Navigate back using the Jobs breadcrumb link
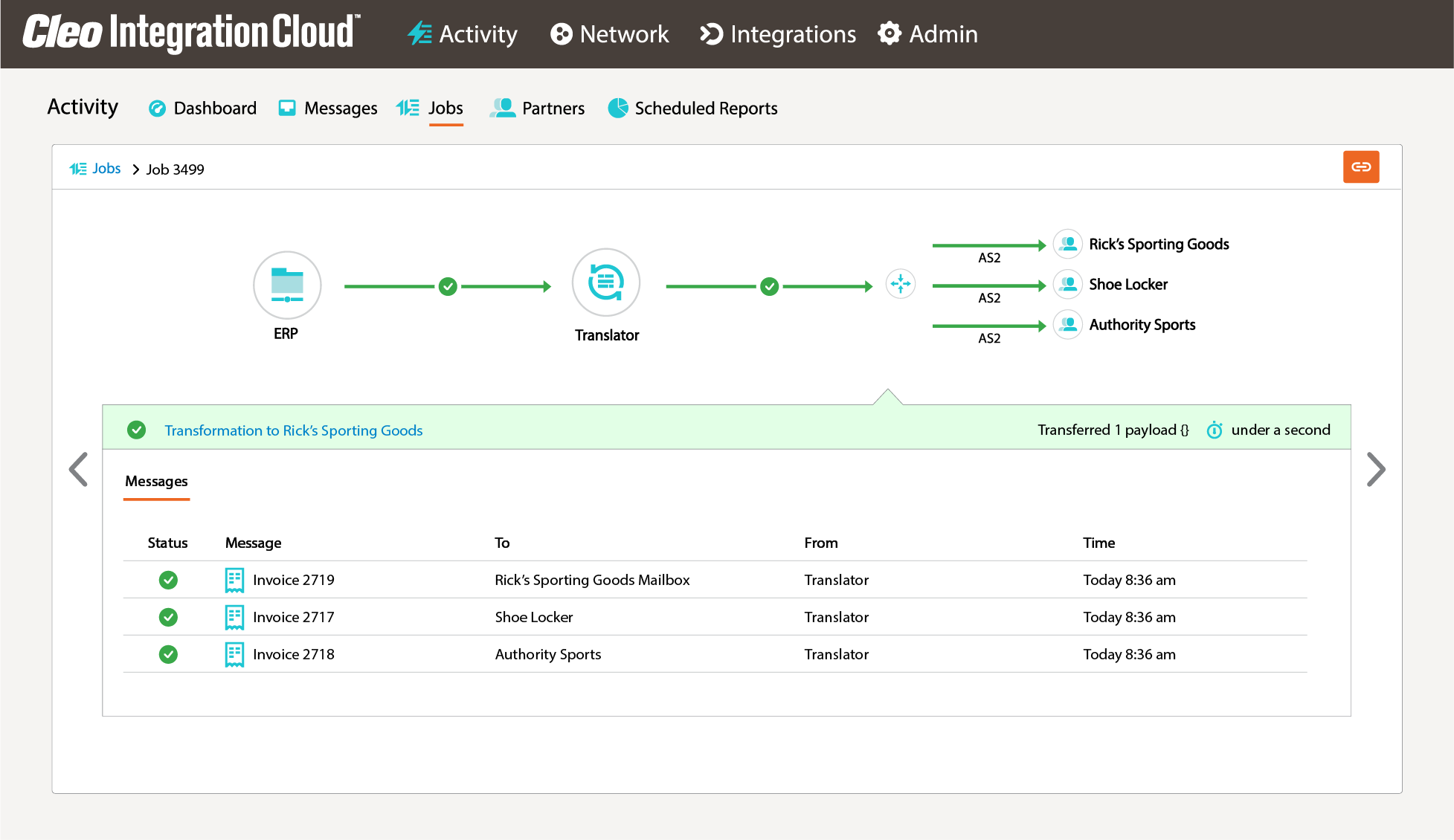Screen dimensions: 1454x840 tap(106, 169)
